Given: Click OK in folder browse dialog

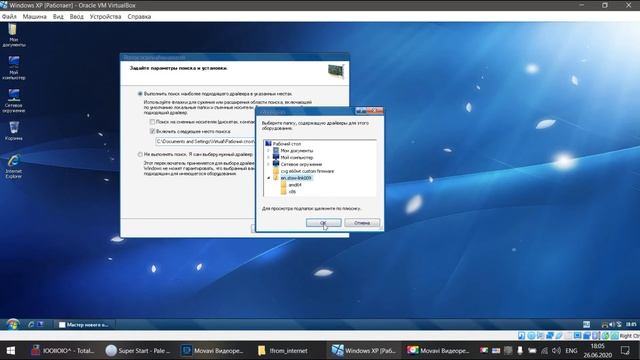Looking at the screenshot, I should pos(323,223).
